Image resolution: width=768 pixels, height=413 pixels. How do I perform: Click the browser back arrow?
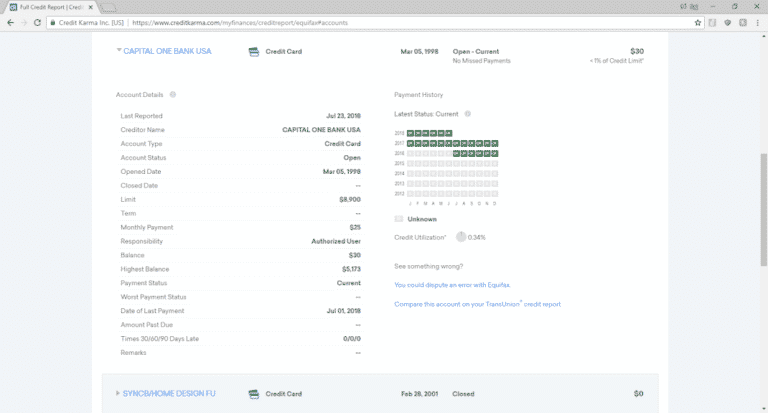[10, 21]
